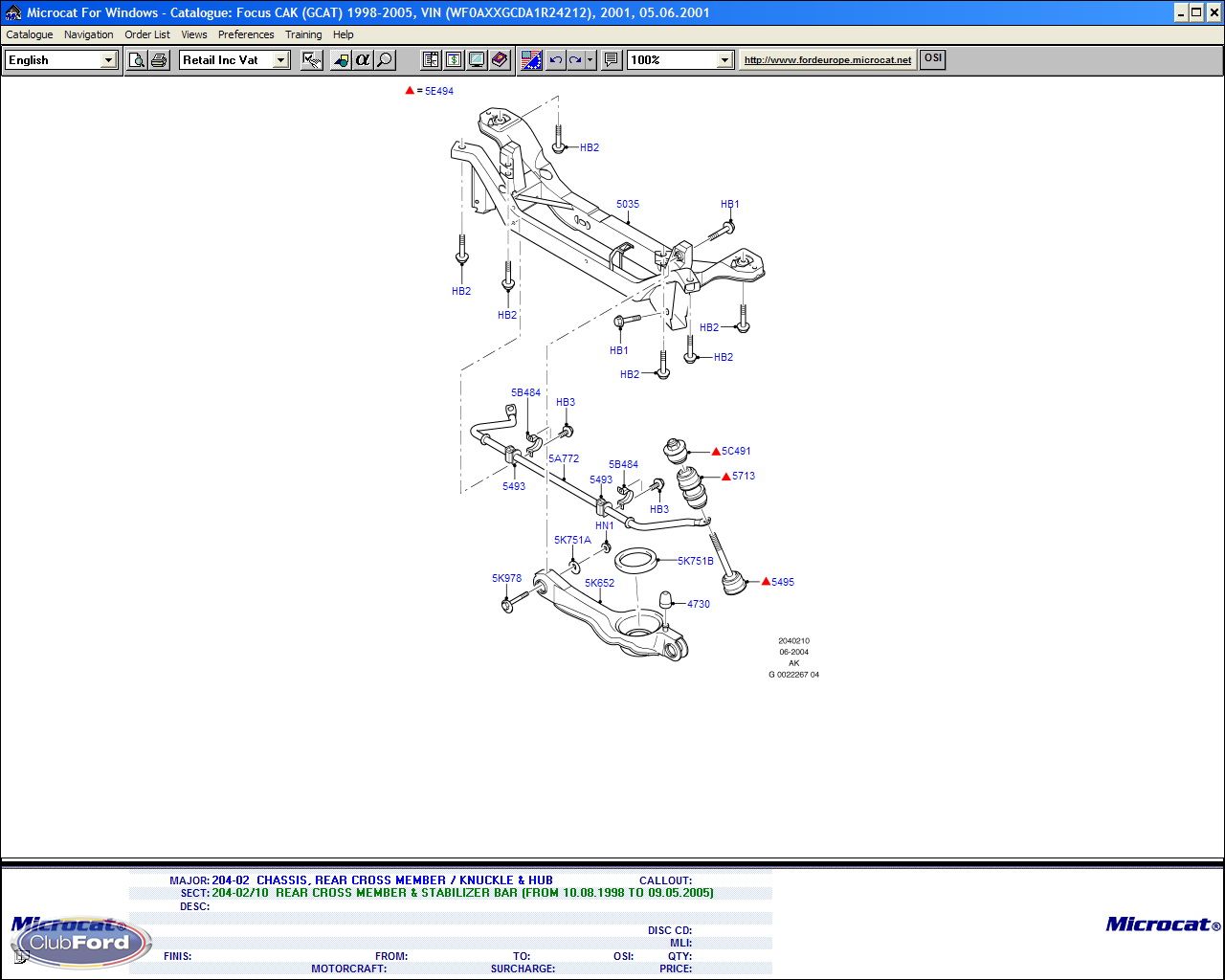Viewport: 1225px width, 980px height.
Task: Click the magnifying glass search icon
Action: (x=385, y=60)
